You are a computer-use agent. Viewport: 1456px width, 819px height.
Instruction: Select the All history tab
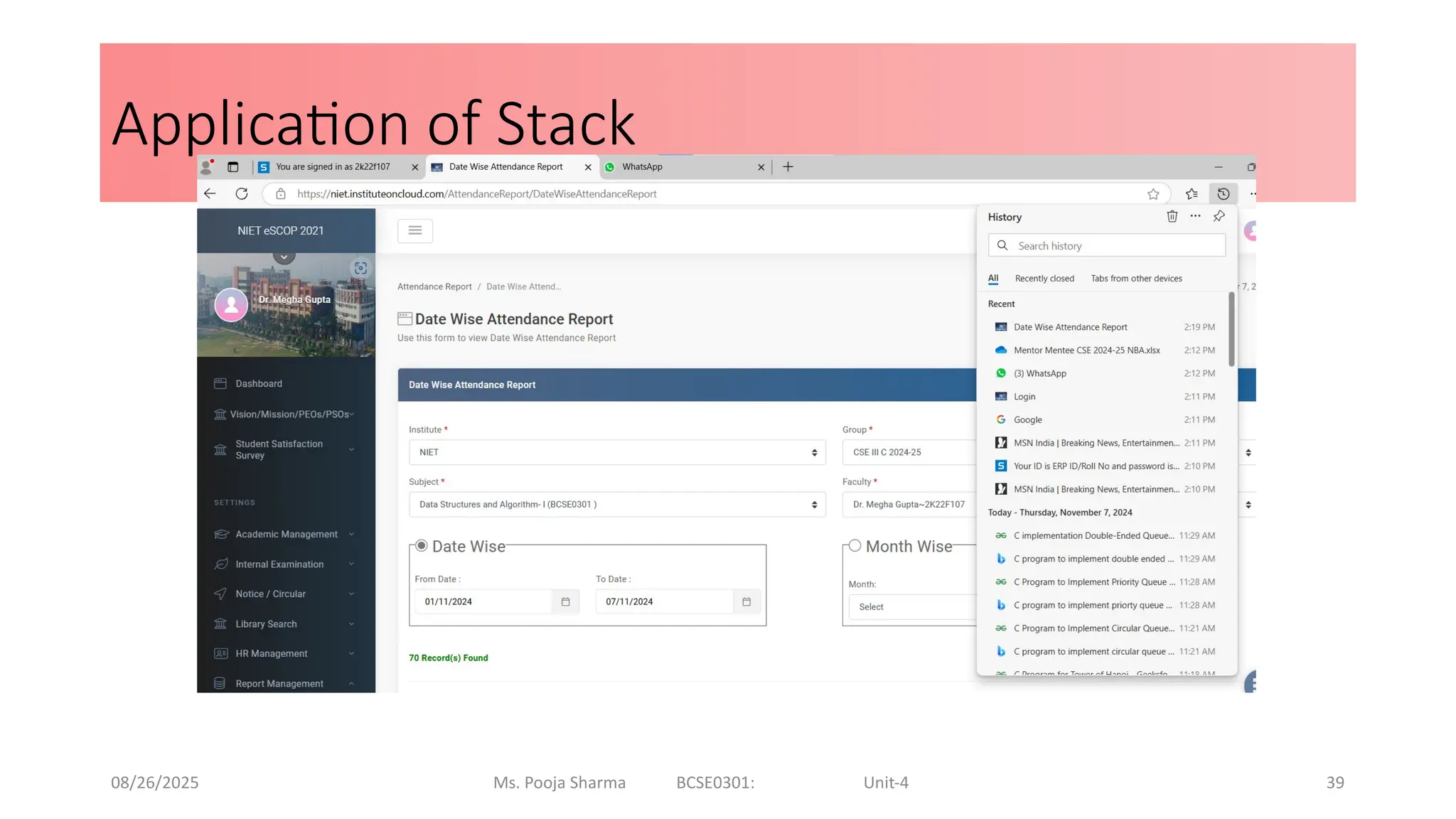pos(993,279)
